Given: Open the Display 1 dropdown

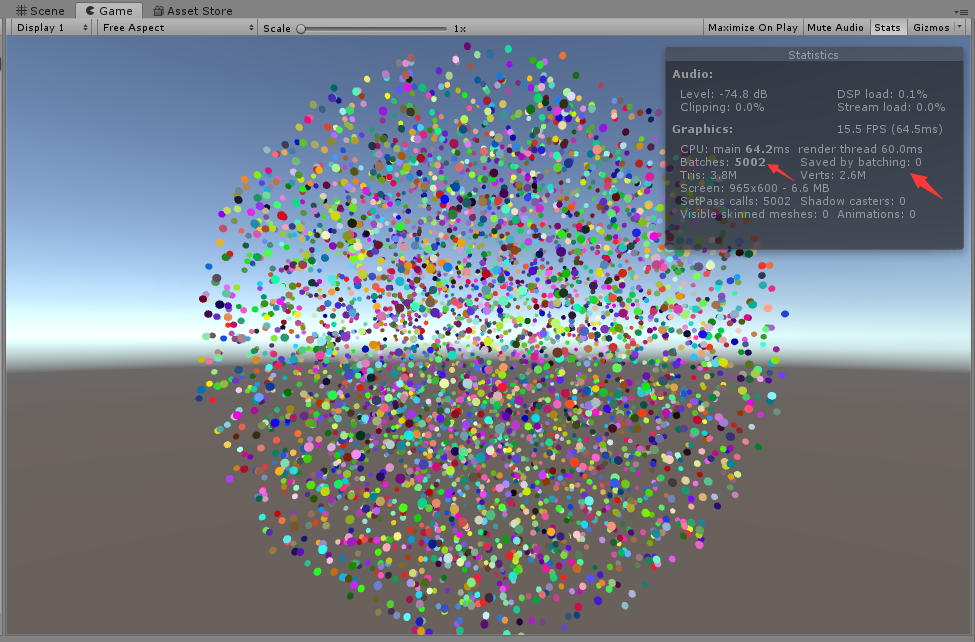Looking at the screenshot, I should [52, 27].
